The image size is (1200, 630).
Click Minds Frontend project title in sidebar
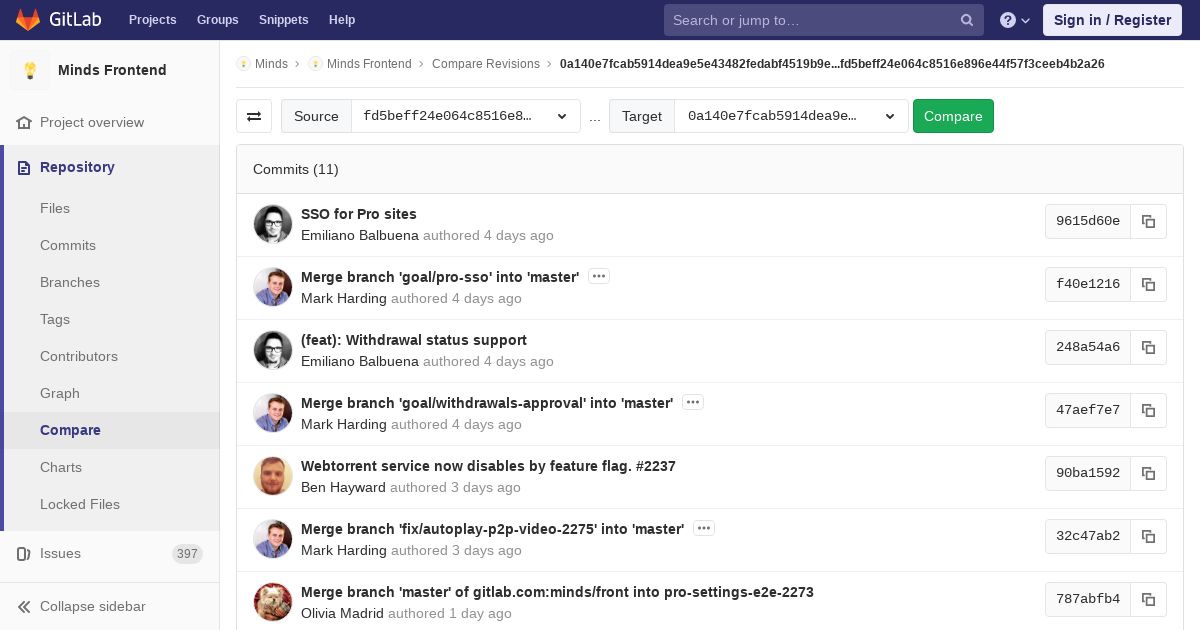tap(112, 70)
